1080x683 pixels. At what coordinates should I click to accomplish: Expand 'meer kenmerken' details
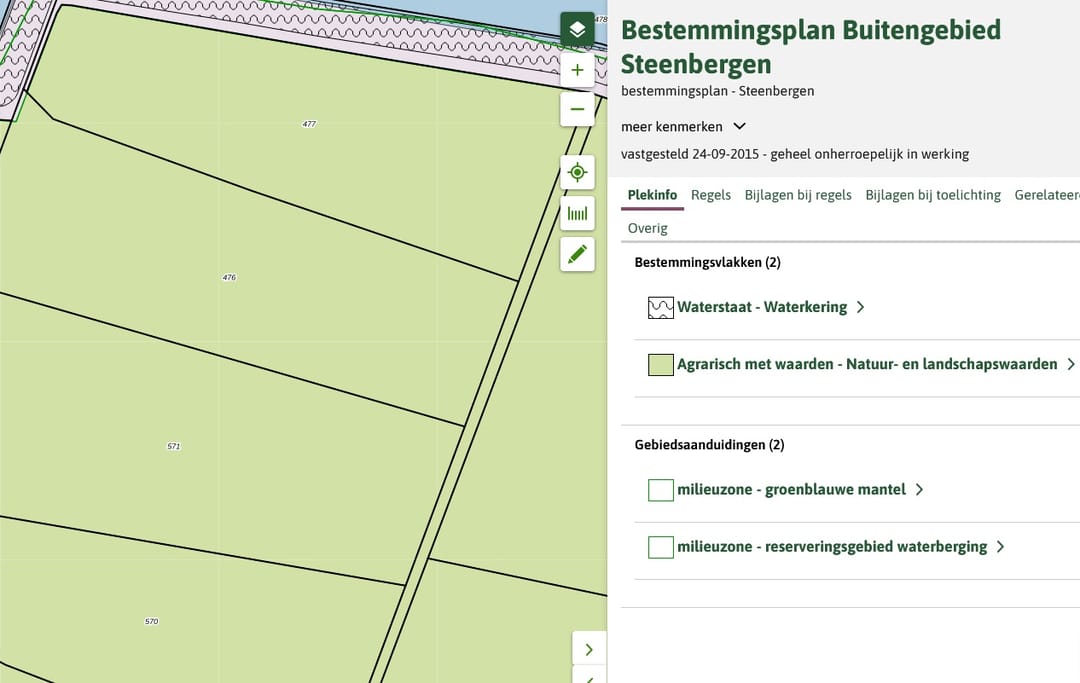tap(684, 127)
